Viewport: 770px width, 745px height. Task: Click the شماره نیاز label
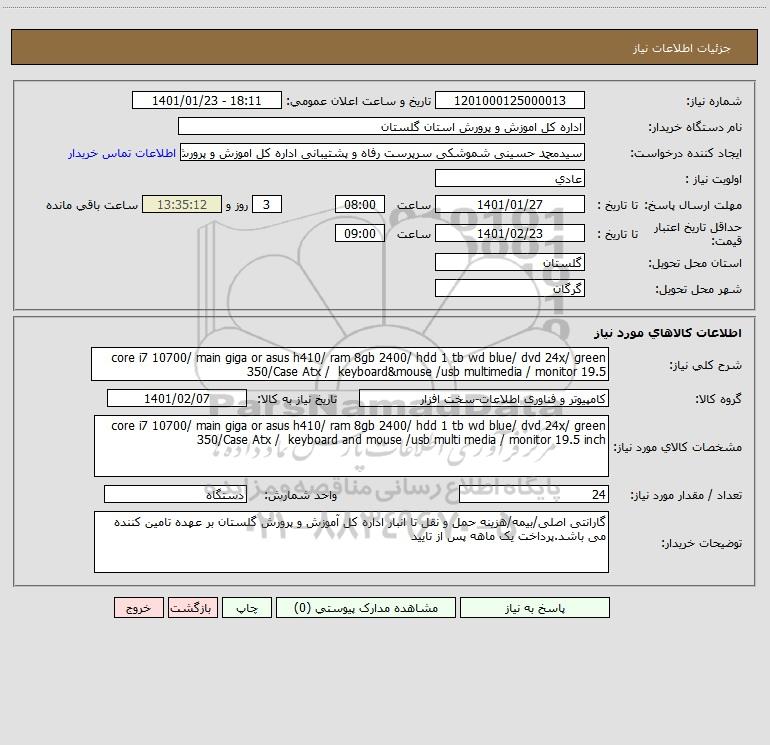tap(714, 102)
